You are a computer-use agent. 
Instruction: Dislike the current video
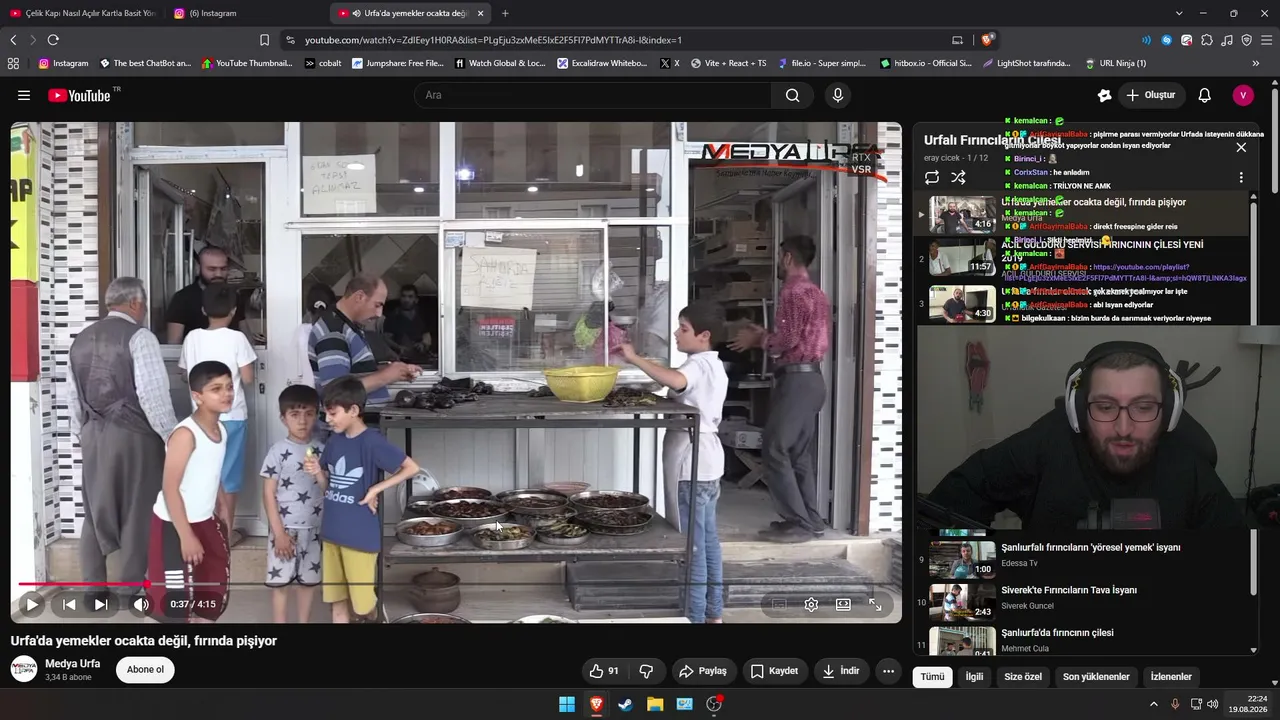[646, 671]
